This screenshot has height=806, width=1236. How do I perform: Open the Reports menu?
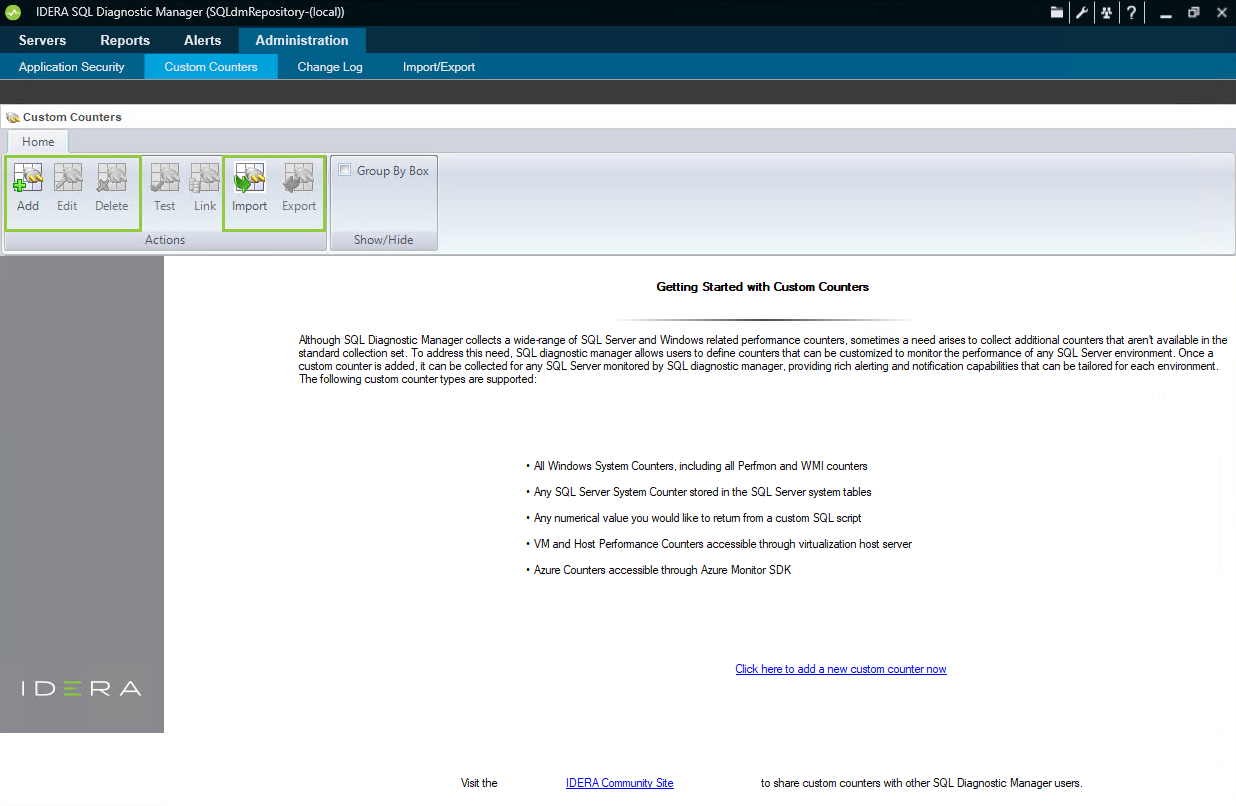click(x=125, y=40)
